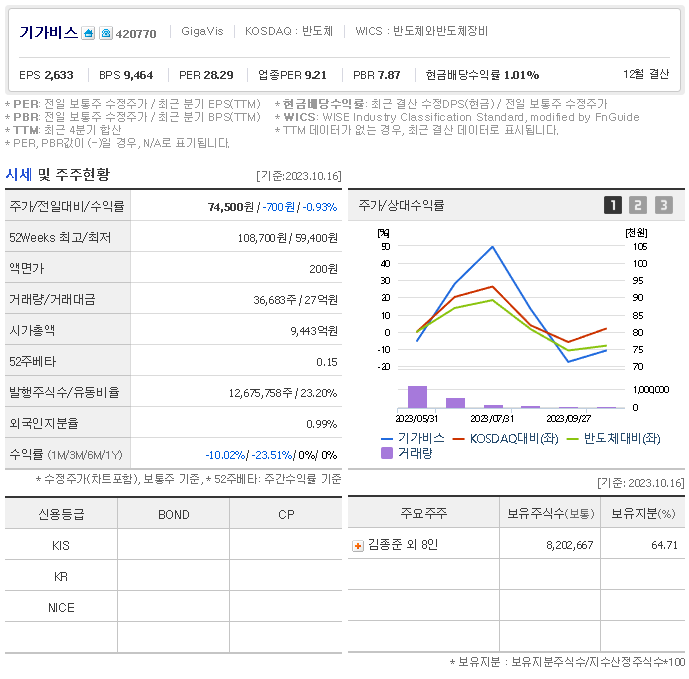Image resolution: width=689 pixels, height=679 pixels.
Task: Click the 시가총액 9,443억원 value
Action: pos(314,331)
